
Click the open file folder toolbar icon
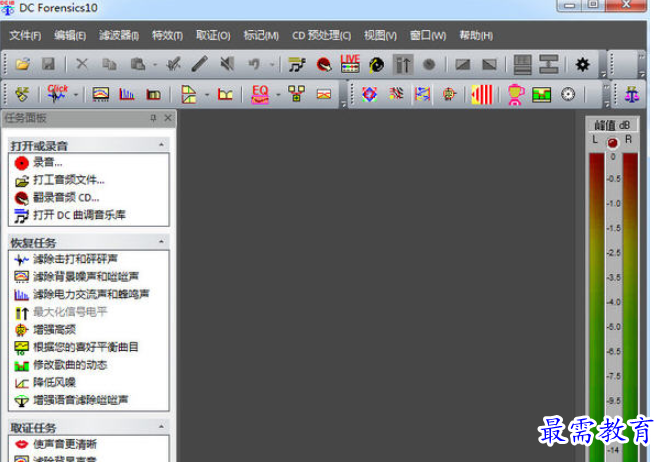point(22,64)
